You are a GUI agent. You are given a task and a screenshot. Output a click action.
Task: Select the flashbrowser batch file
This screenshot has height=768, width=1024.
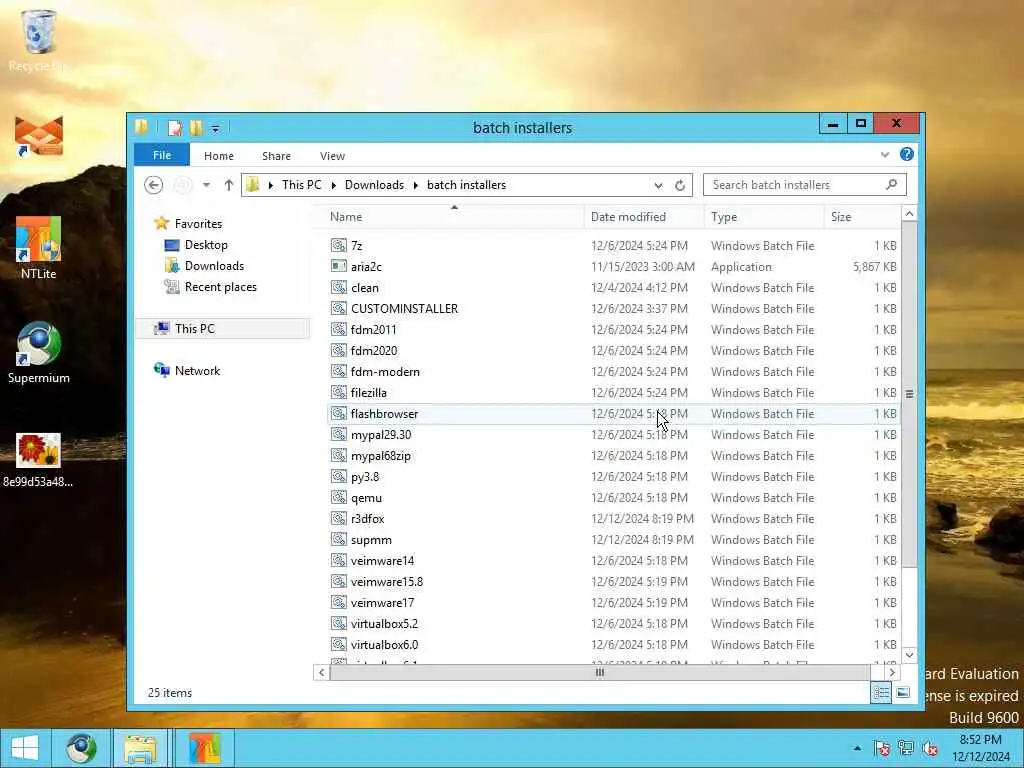(614, 413)
